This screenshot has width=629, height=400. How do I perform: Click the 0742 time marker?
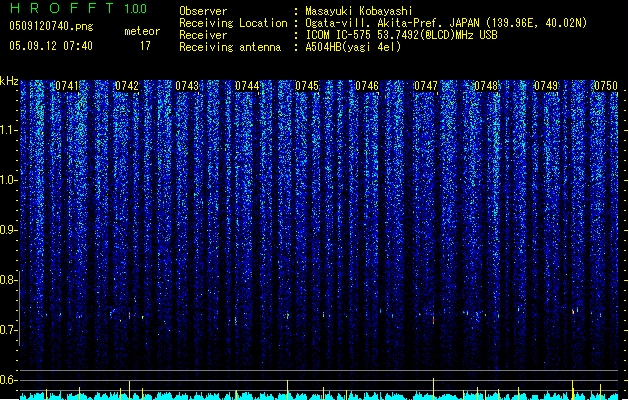click(x=127, y=86)
